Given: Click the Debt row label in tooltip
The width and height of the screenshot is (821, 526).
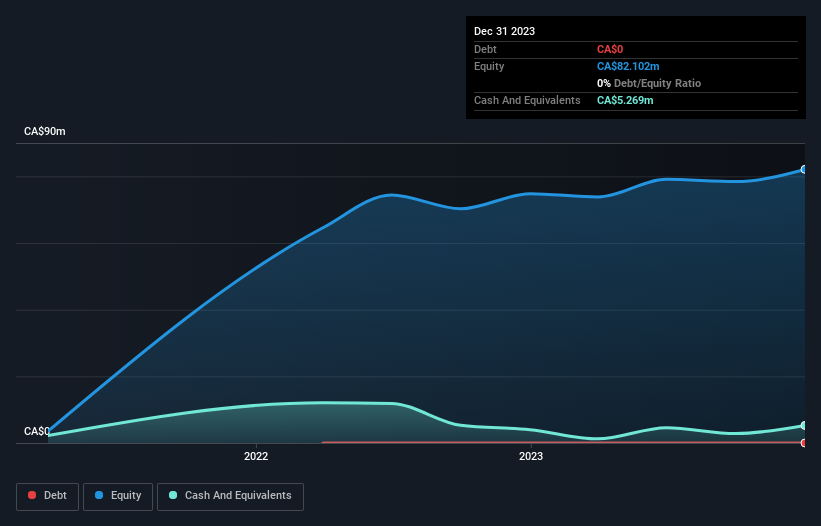Looking at the screenshot, I should tap(485, 49).
